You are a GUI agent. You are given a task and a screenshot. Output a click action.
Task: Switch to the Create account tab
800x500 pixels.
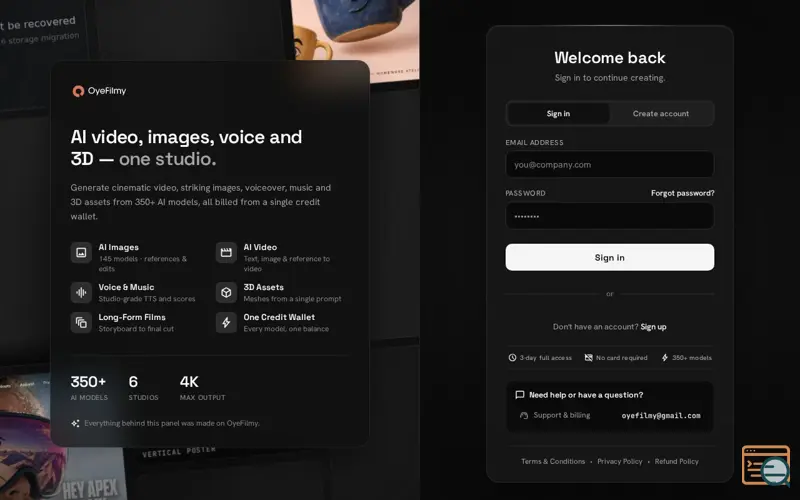[x=661, y=114]
